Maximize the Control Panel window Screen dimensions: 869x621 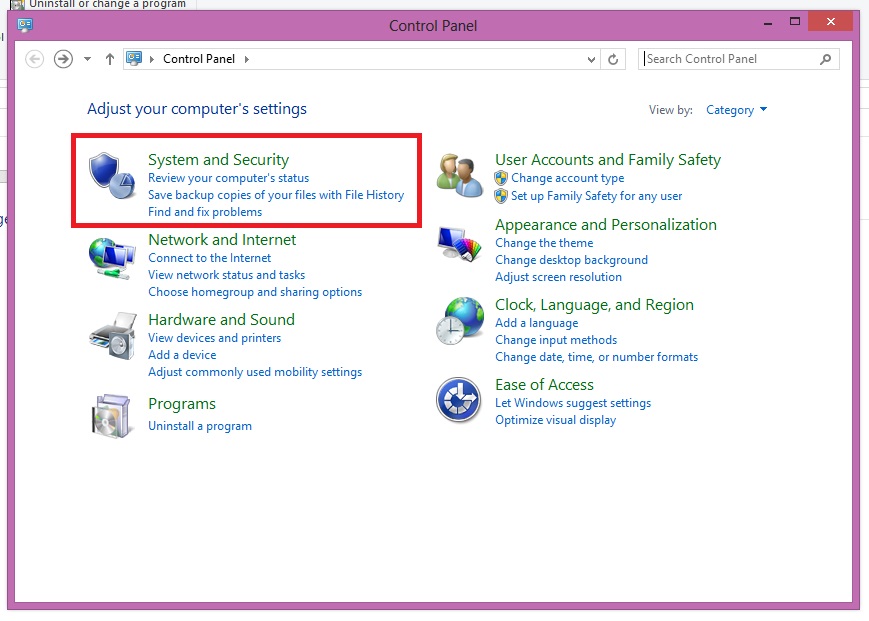[795, 22]
